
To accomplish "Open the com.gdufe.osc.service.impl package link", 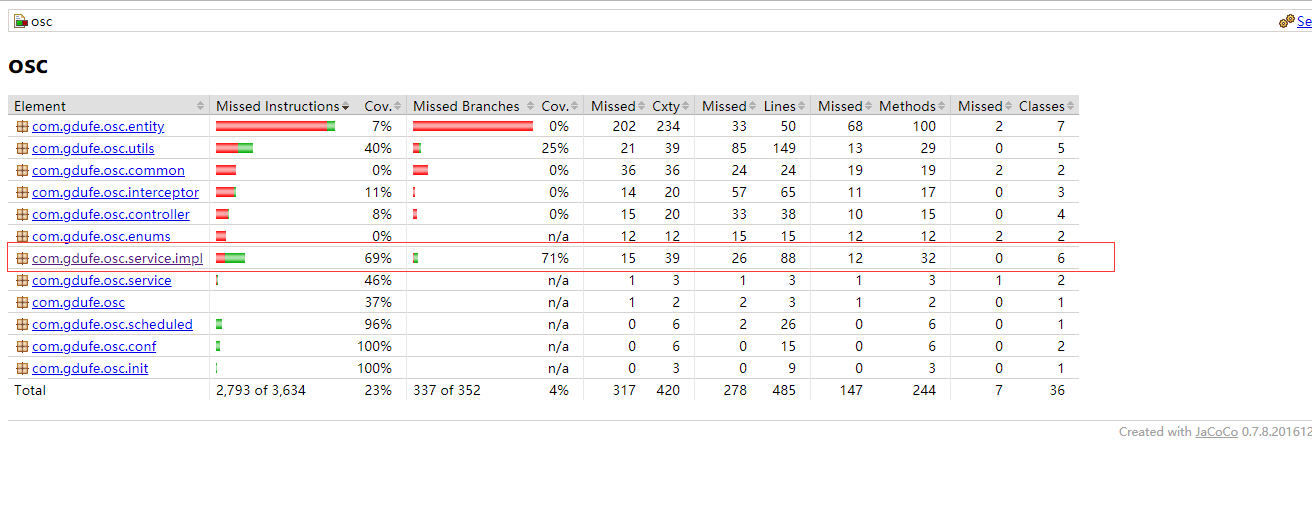I will 117,259.
